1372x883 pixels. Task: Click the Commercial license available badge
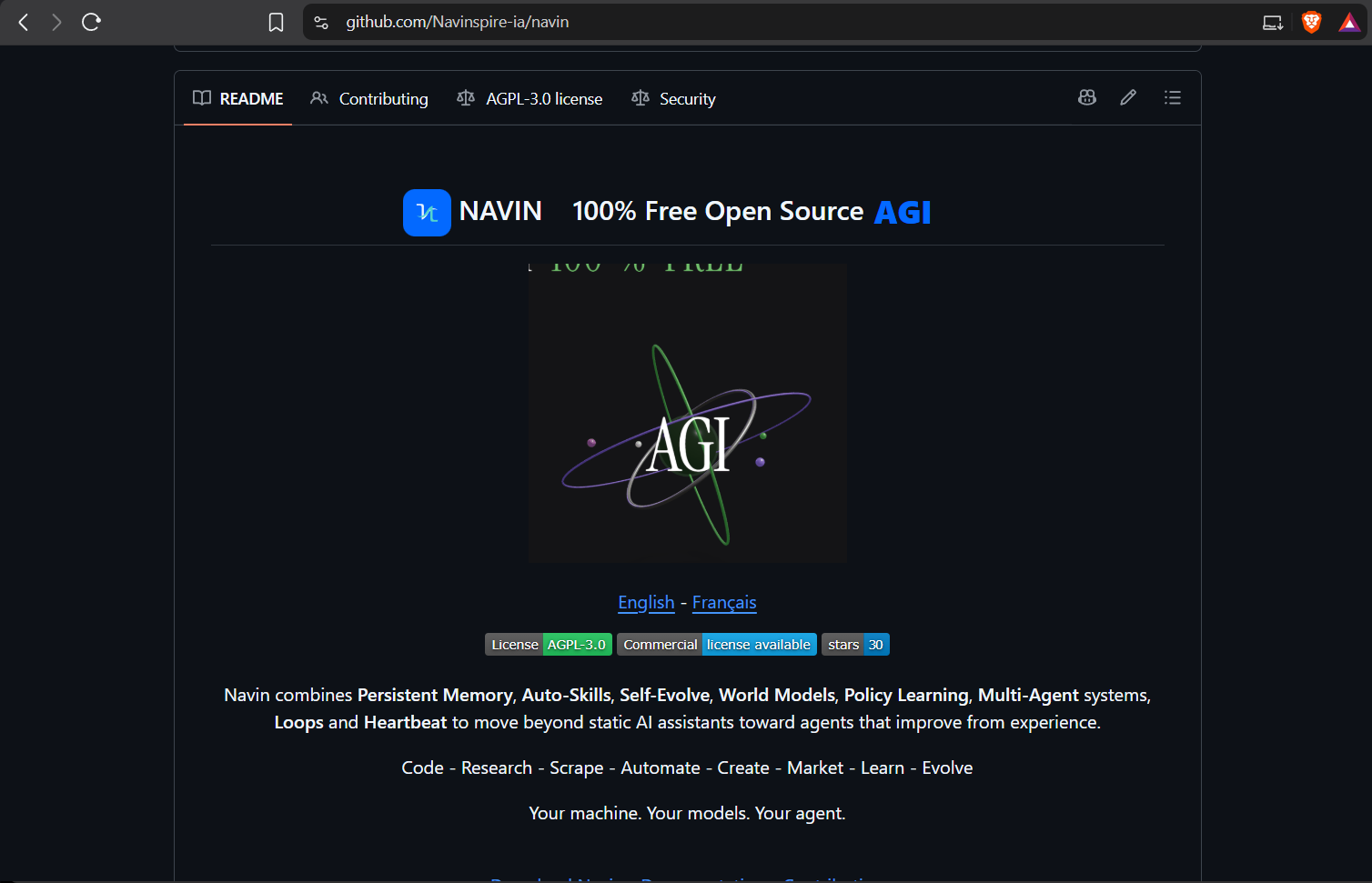pos(717,645)
